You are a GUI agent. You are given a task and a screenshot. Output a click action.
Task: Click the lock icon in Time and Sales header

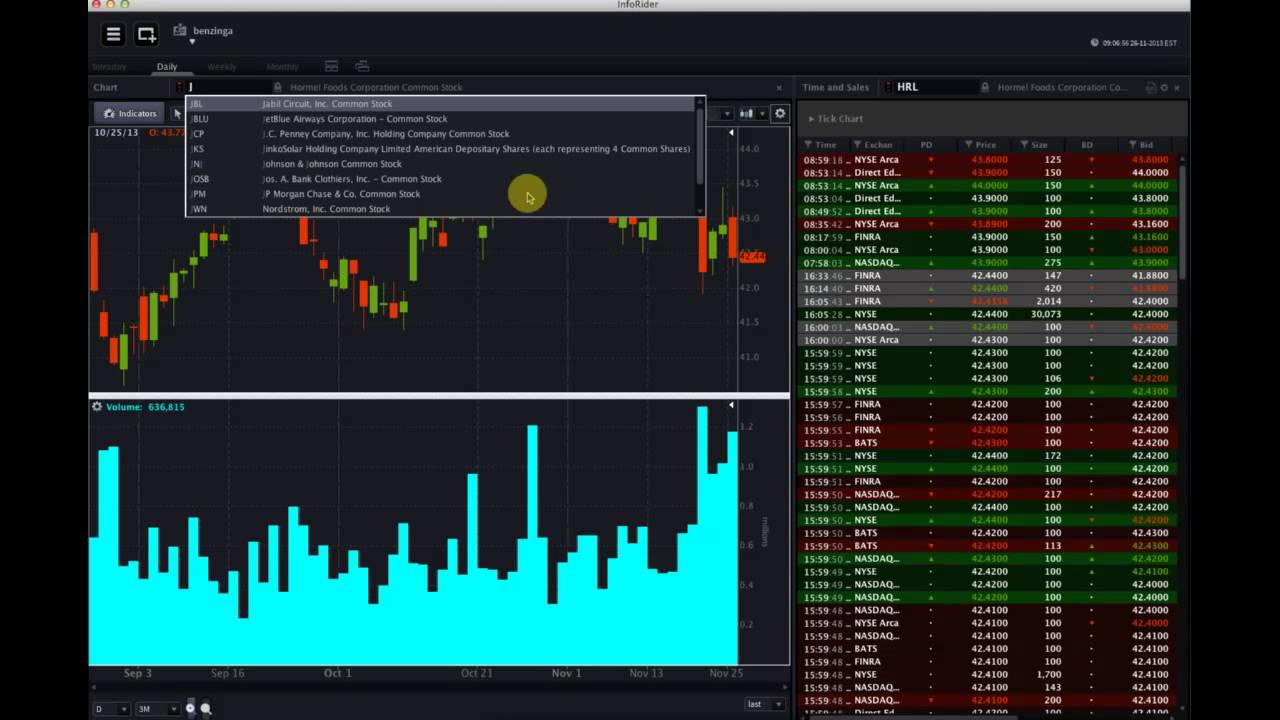point(985,87)
